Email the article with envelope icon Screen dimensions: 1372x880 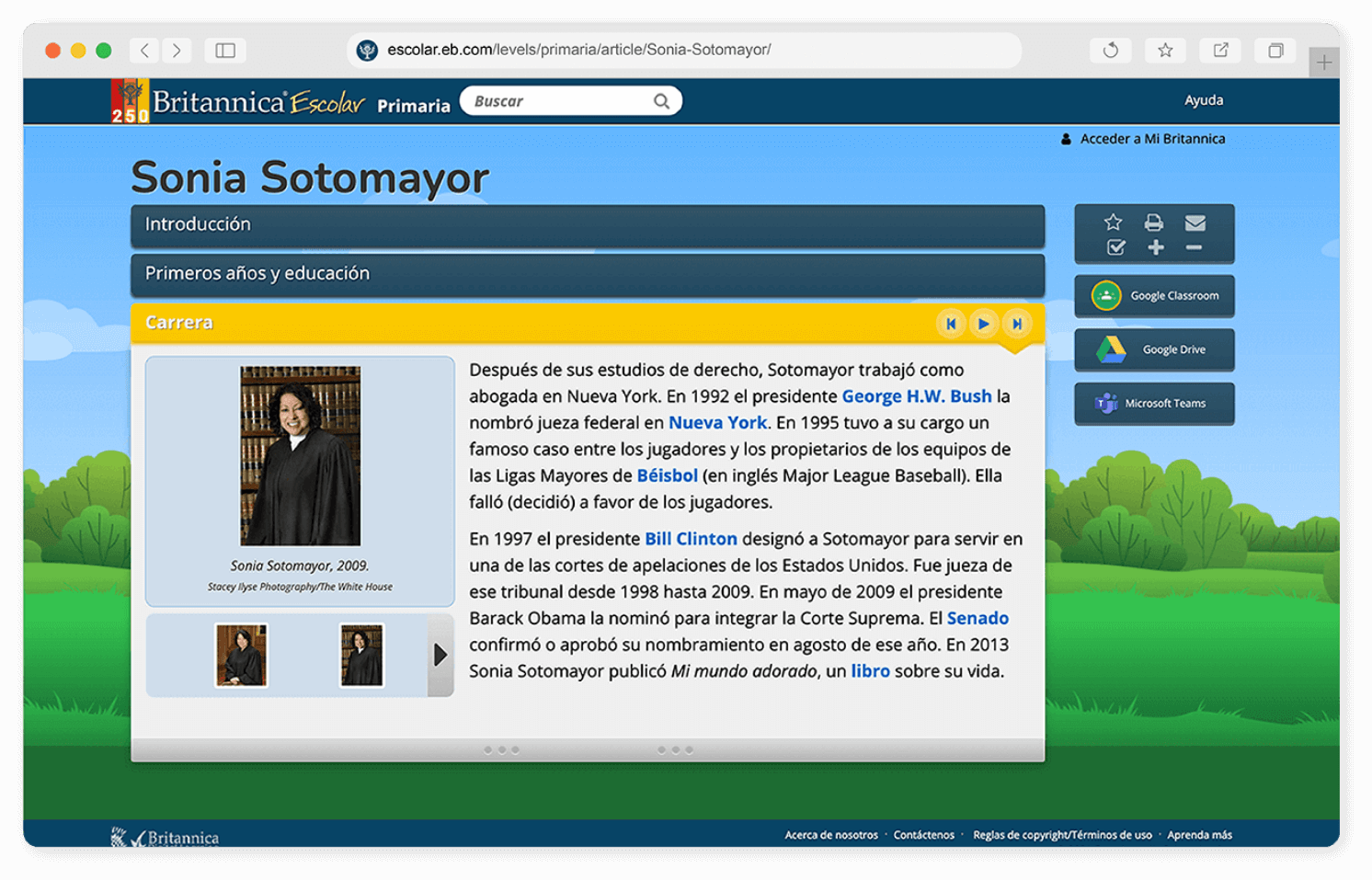pyautogui.click(x=1195, y=223)
